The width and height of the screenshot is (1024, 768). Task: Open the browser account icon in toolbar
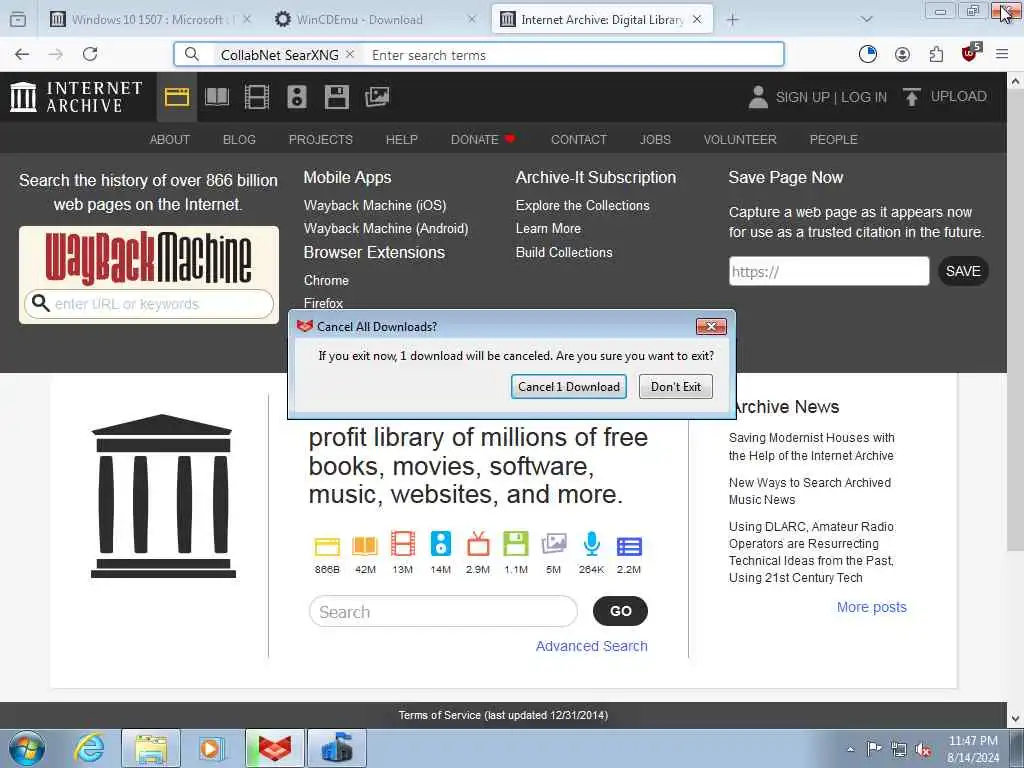click(x=903, y=54)
